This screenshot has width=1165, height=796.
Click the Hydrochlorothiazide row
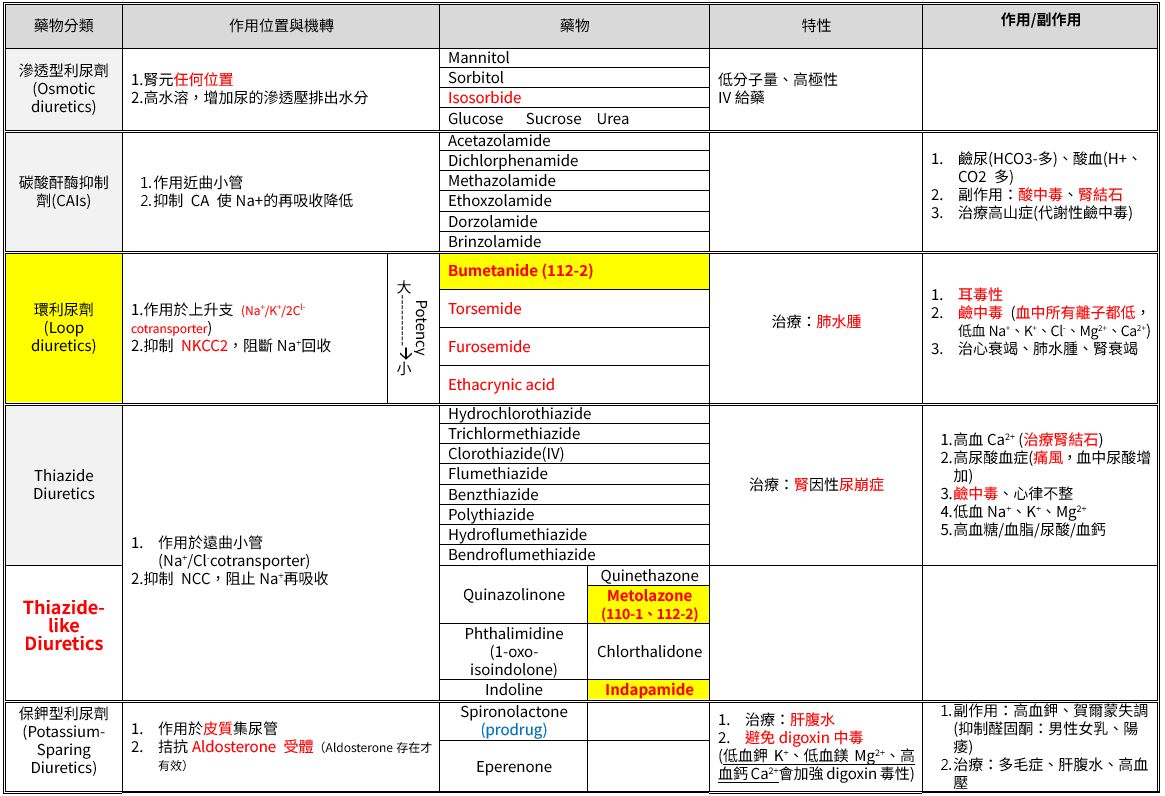click(574, 414)
